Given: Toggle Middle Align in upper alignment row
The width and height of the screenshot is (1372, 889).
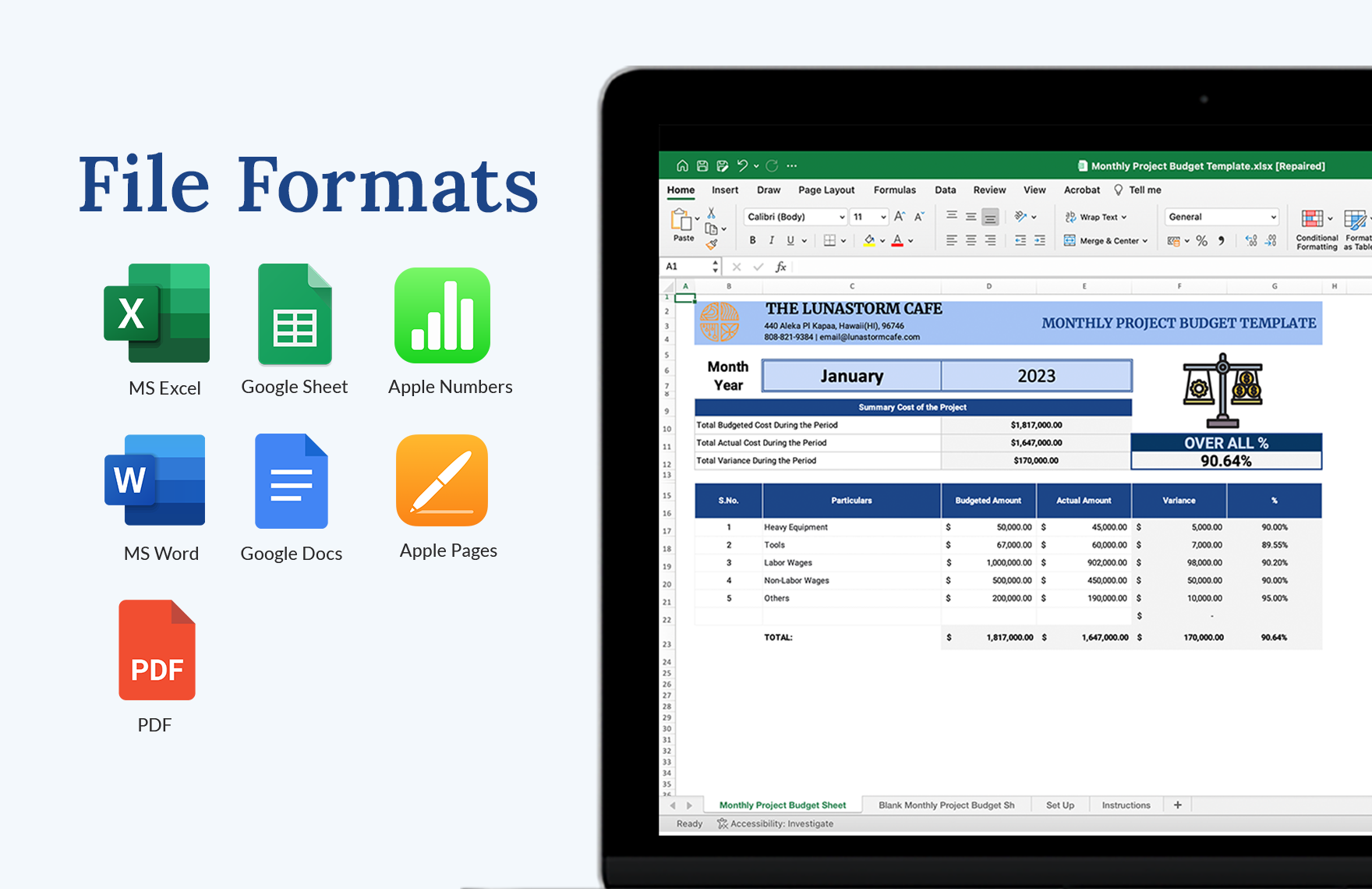Looking at the screenshot, I should (x=971, y=216).
